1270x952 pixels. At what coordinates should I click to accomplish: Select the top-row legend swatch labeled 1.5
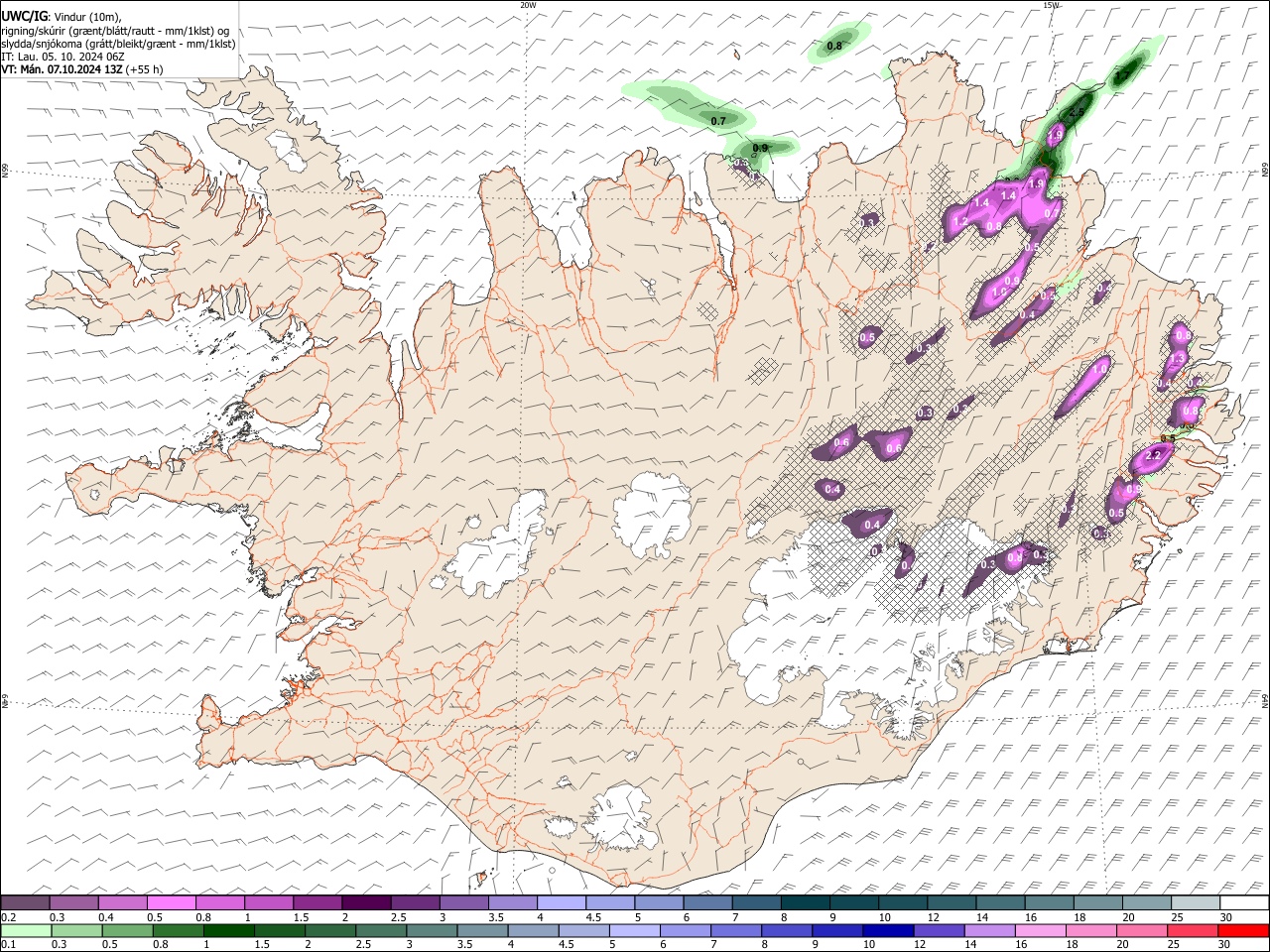tap(317, 902)
